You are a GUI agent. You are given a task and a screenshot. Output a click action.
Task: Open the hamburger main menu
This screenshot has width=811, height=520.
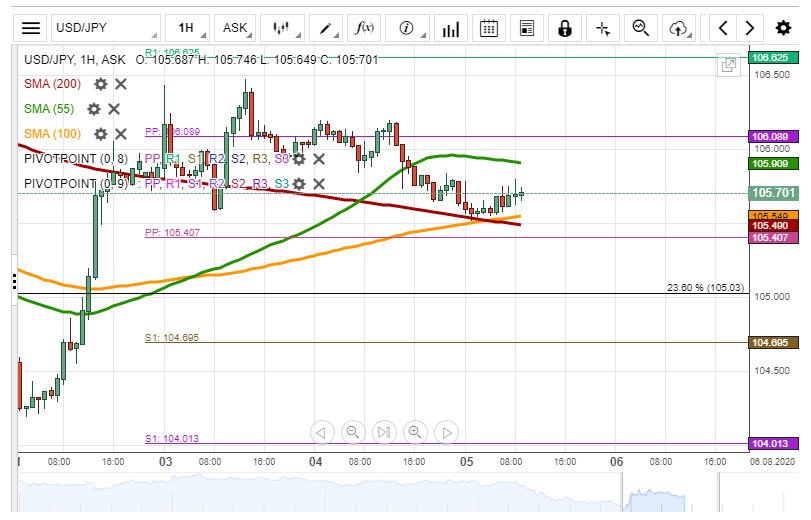(x=31, y=28)
